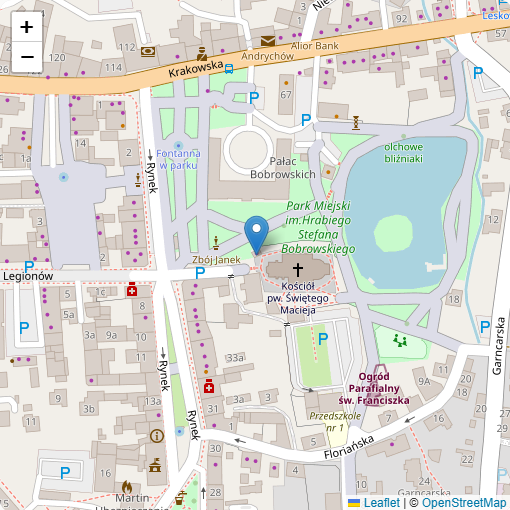Click the fire station flame icon above Martin
Viewport: 510px width, 510px height.
tap(127, 487)
